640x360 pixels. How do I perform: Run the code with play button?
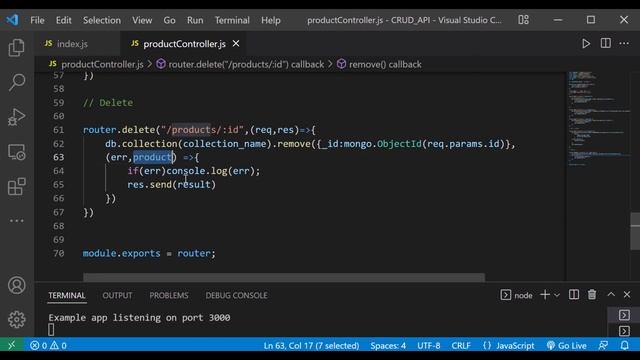[586, 43]
